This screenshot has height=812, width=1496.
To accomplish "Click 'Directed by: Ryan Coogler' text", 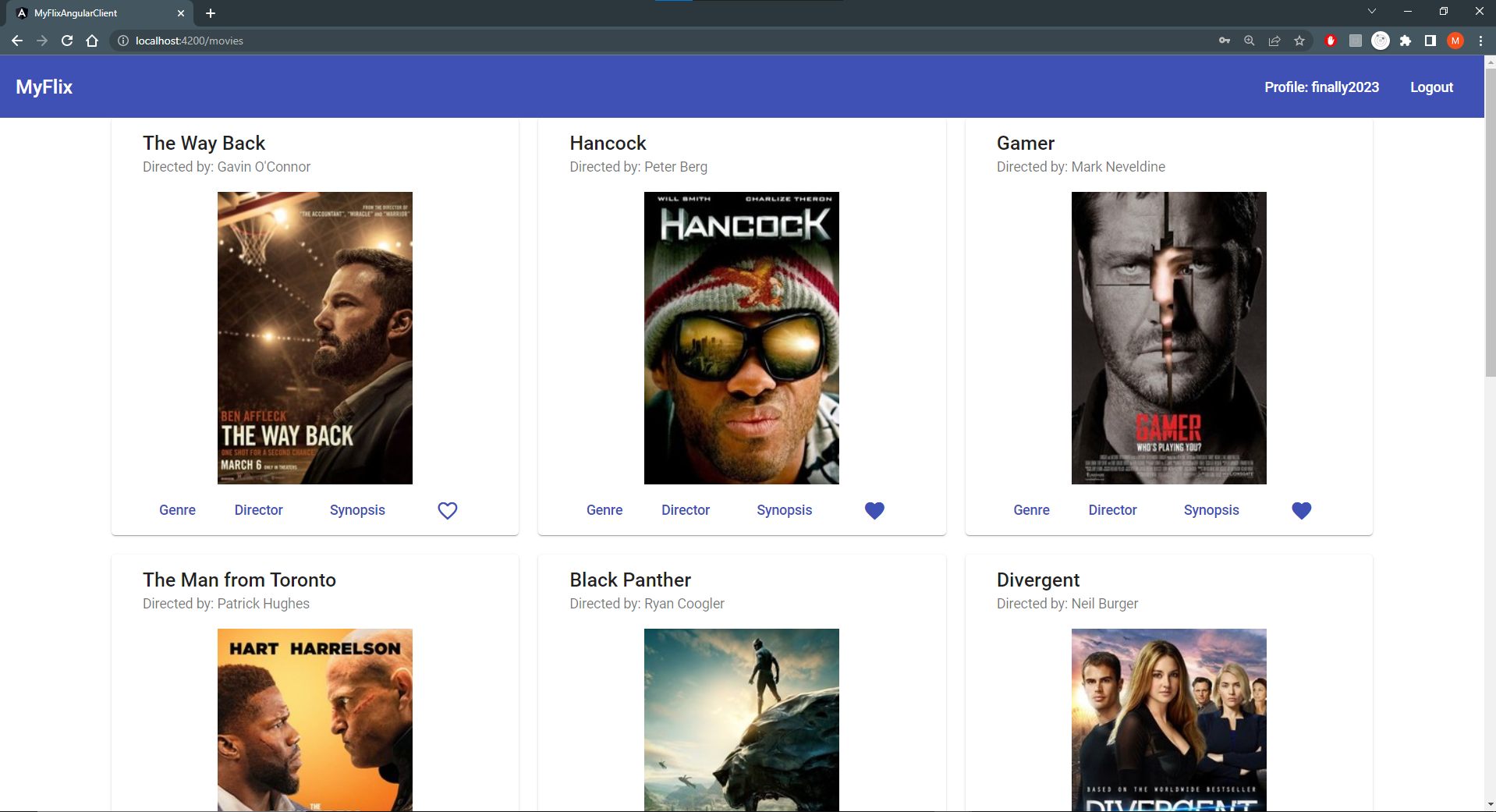I will pos(647,604).
